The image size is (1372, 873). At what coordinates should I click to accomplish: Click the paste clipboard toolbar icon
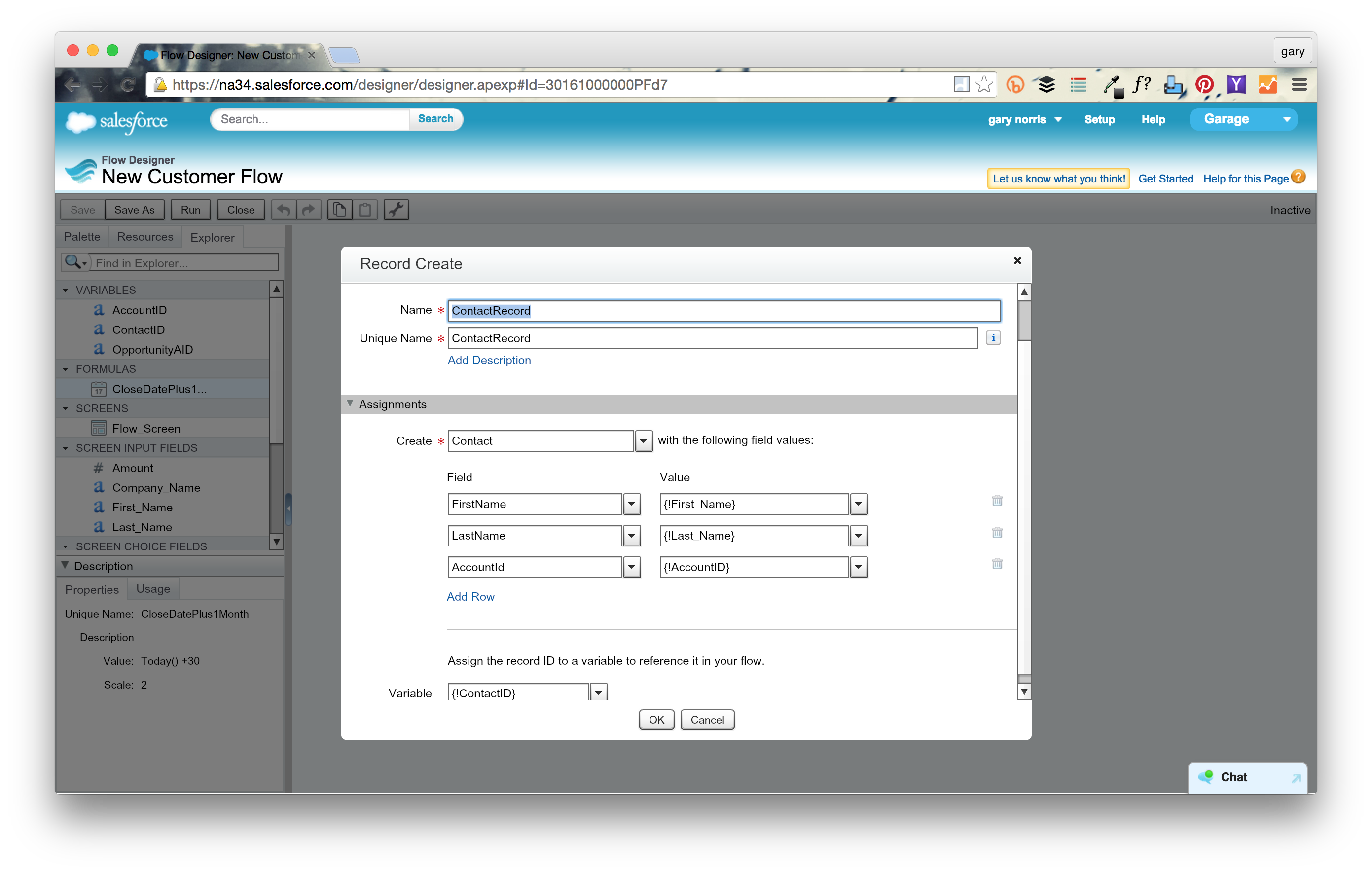pos(364,210)
